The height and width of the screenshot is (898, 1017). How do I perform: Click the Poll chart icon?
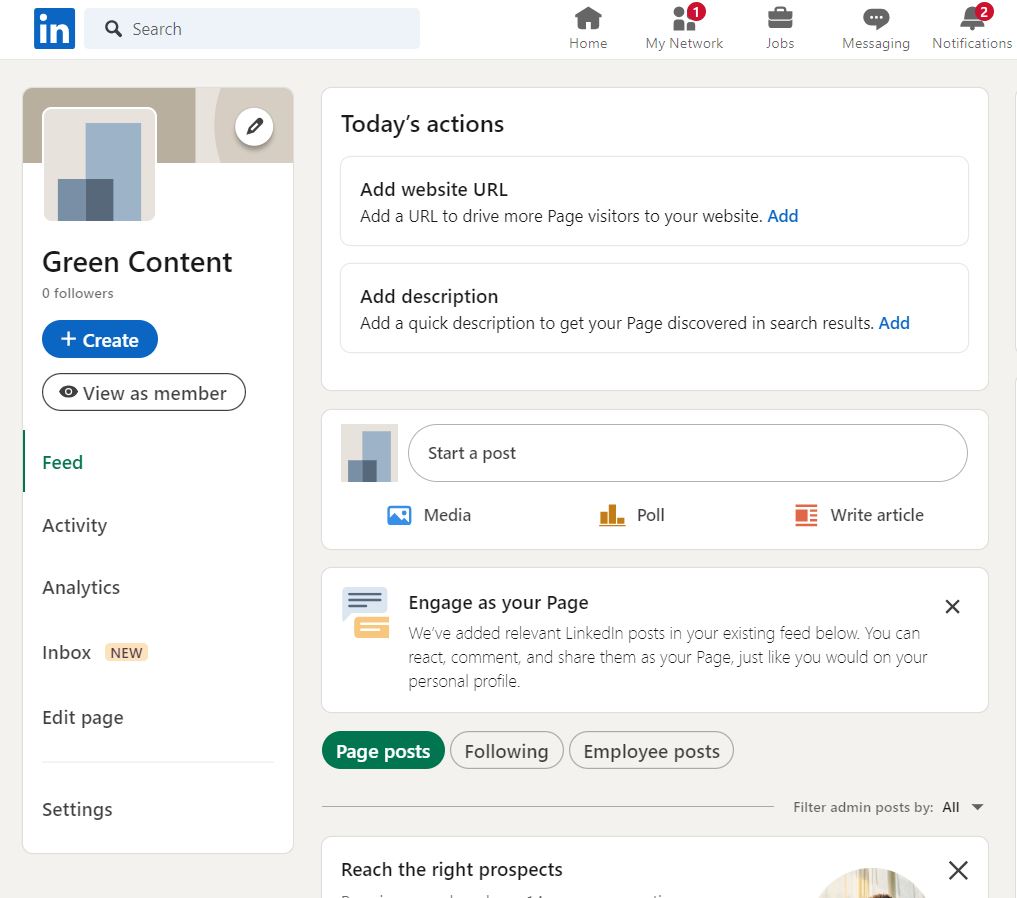tap(612, 515)
